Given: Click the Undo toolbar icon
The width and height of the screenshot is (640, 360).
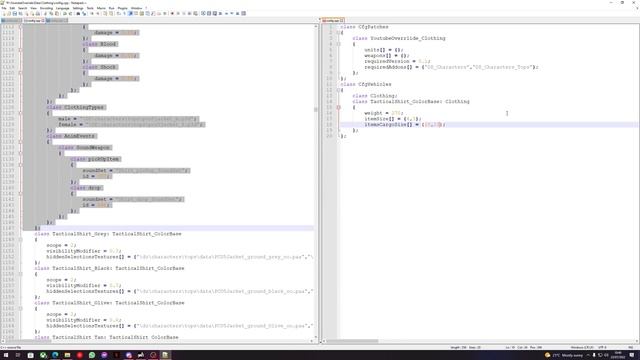Looking at the screenshot, I should [64, 13].
